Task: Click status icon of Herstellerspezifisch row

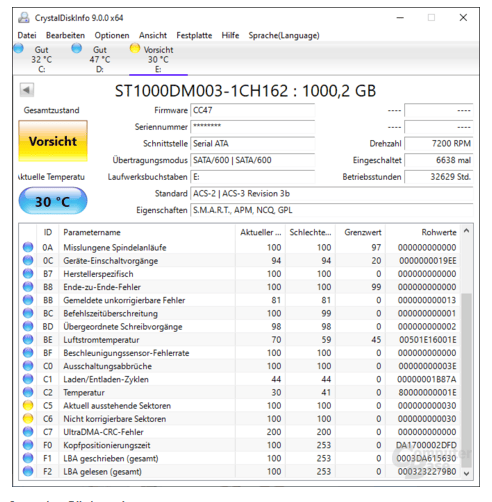Action: tap(28, 274)
